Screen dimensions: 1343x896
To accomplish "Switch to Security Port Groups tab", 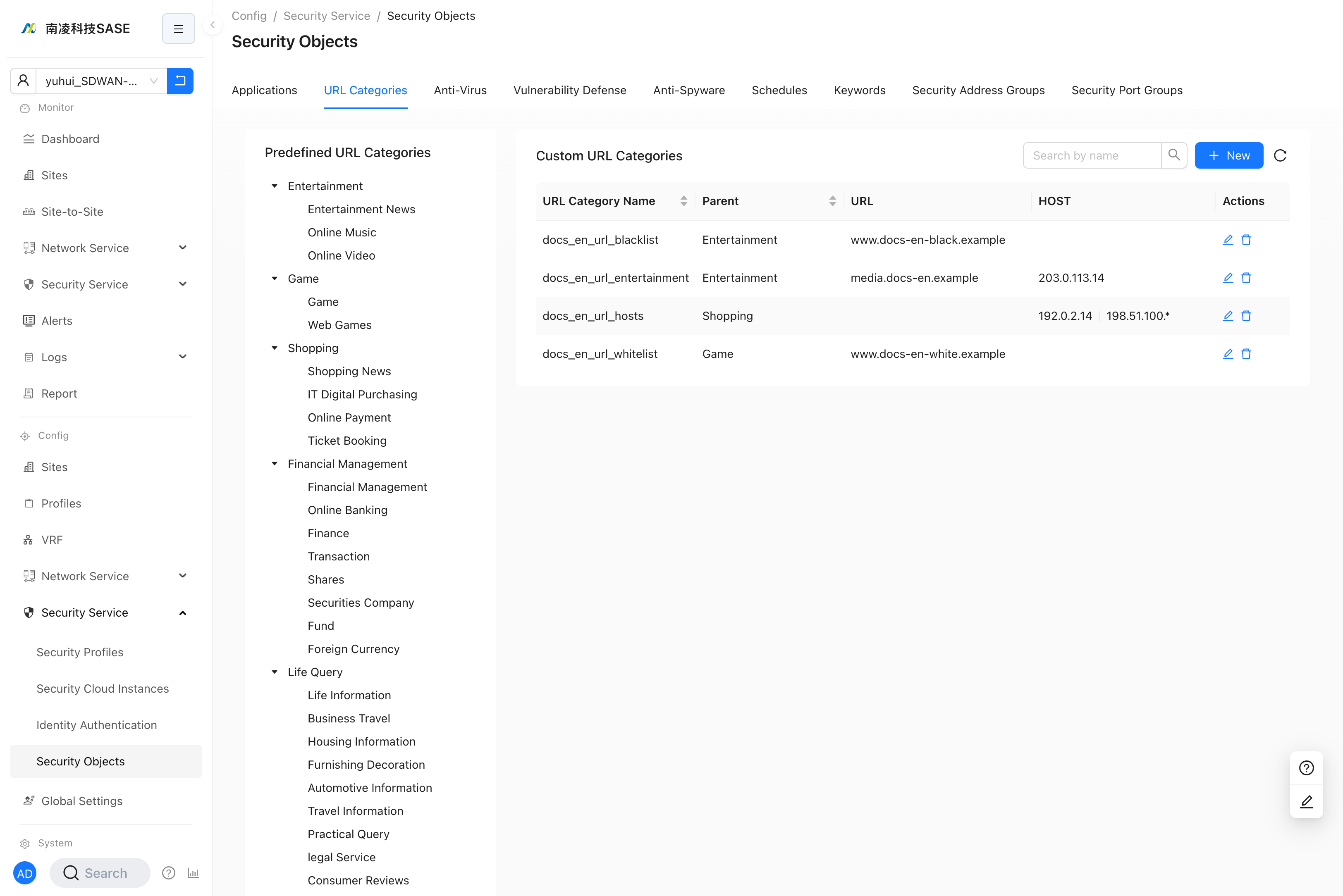I will tap(1127, 90).
